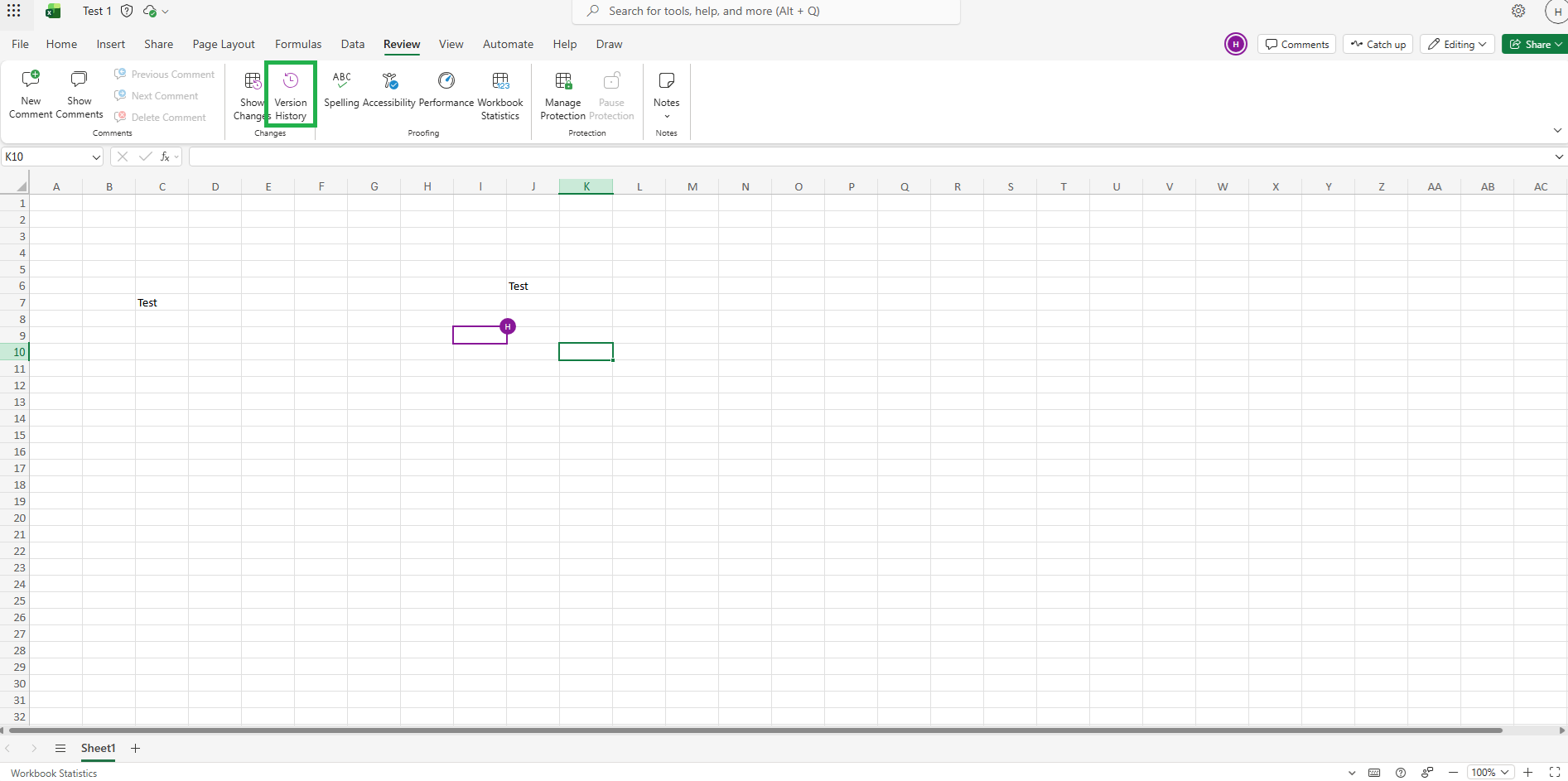Open Workbook Statistics in the ribbon
Screen dimensions: 1568x781
(x=500, y=96)
